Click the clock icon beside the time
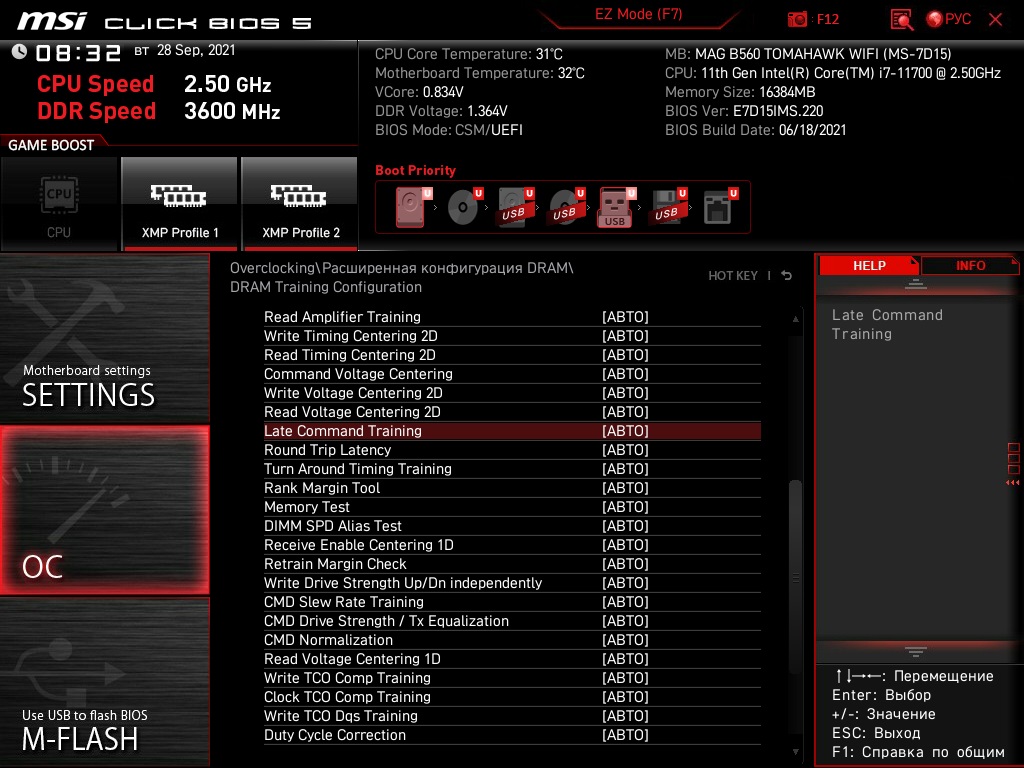 (x=19, y=51)
